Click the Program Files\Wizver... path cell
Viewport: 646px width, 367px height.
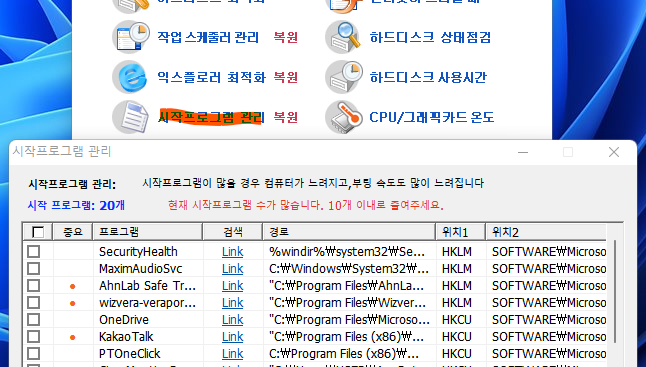point(348,303)
